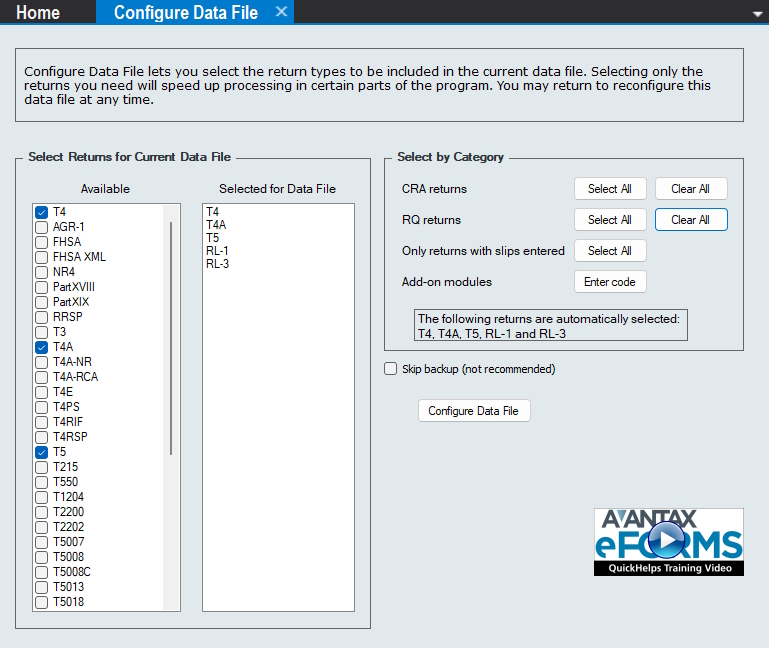The image size is (769, 648).
Task: Switch to the Home tab
Action: coord(38,12)
